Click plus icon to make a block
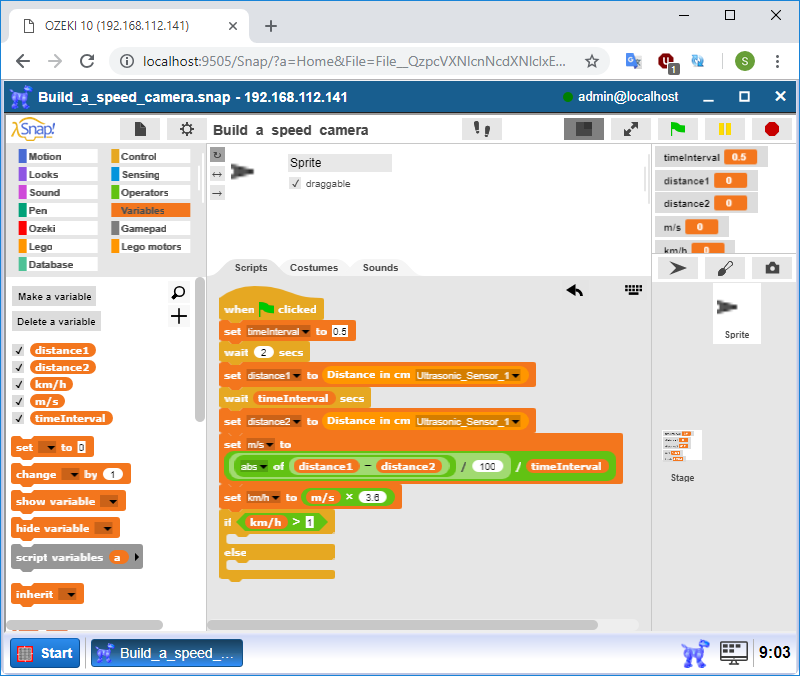Viewport: 800px width, 676px height. coord(179,316)
